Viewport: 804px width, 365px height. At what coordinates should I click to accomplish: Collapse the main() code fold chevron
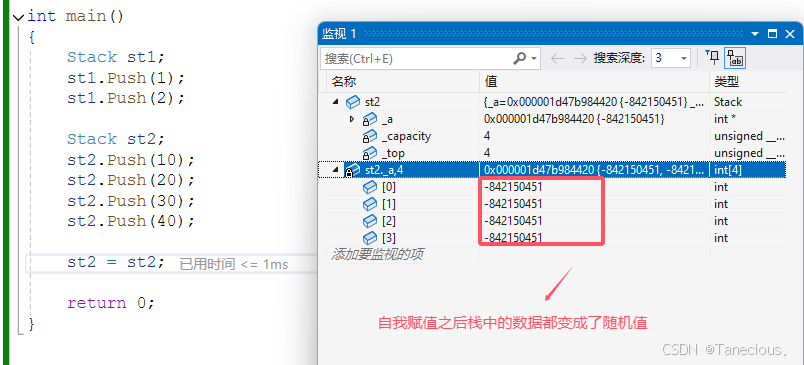(18, 17)
